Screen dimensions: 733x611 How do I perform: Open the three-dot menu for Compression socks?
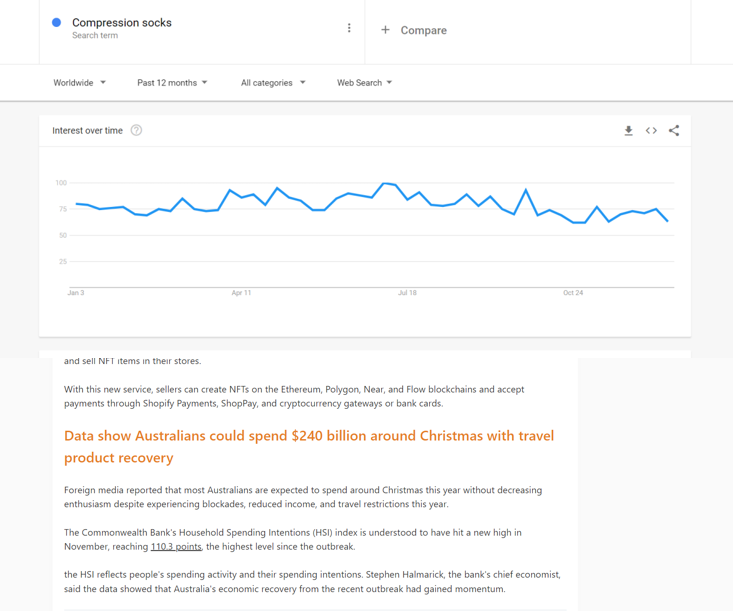click(349, 28)
